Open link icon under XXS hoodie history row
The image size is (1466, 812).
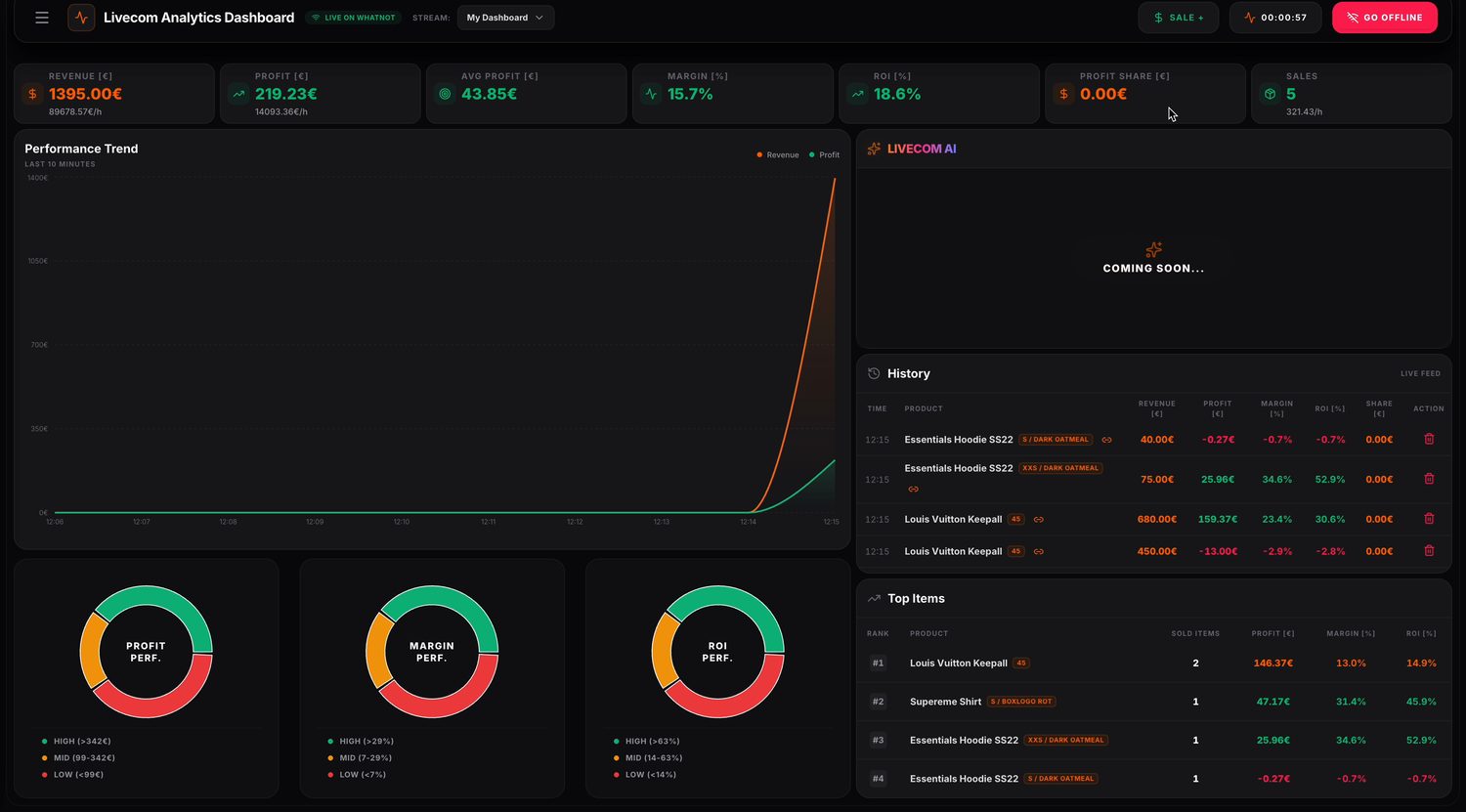[913, 489]
